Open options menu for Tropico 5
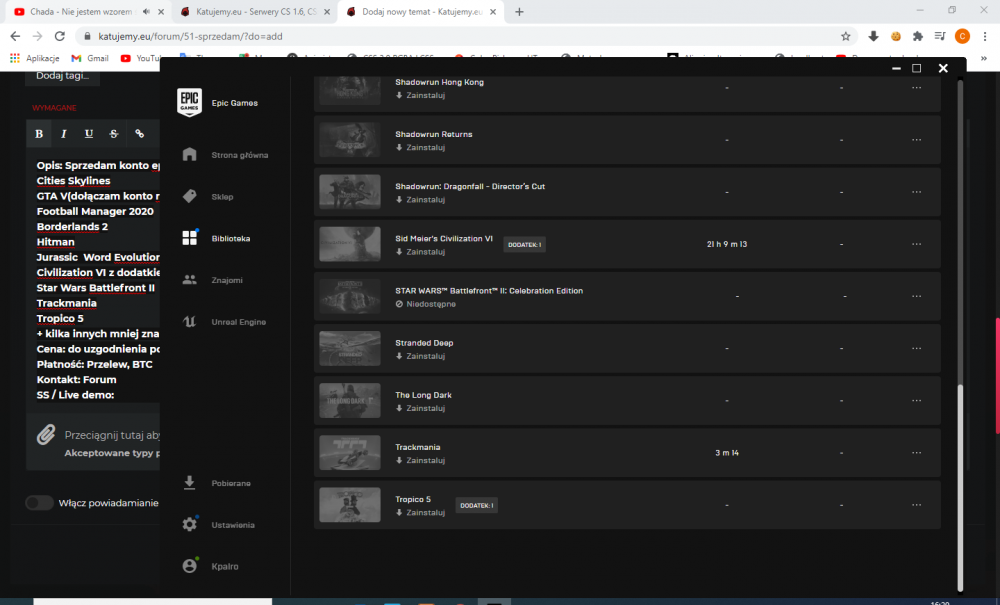Screen dimensions: 1000x605 916,505
